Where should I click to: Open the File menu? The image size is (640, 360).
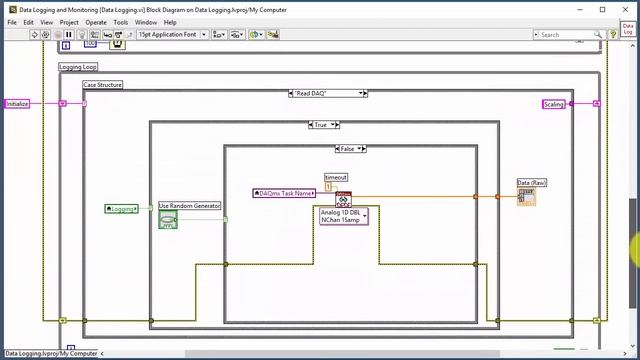pos(12,22)
